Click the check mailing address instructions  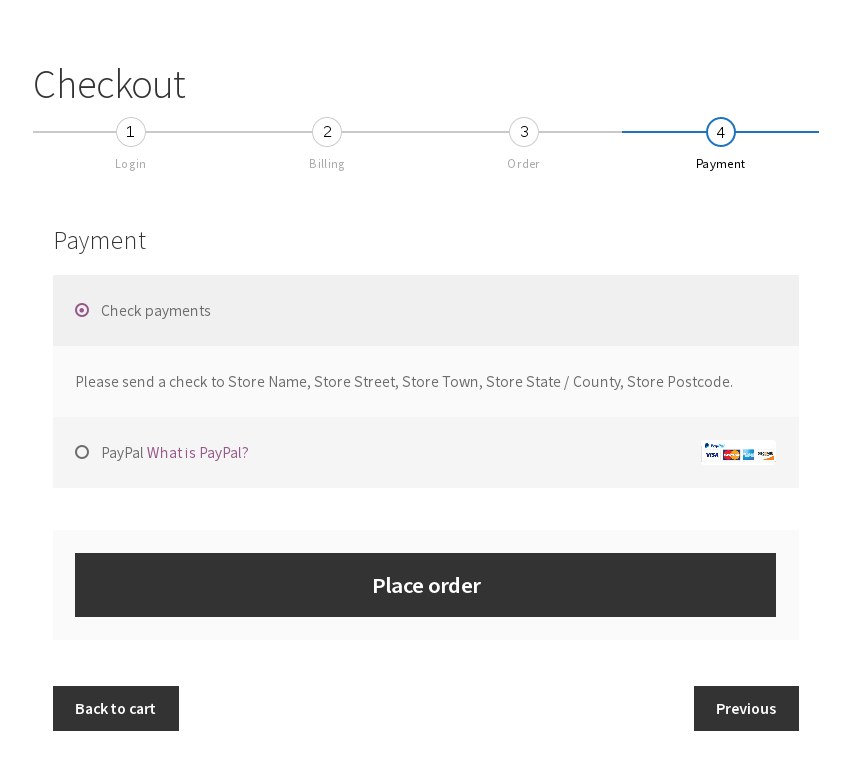coord(404,382)
